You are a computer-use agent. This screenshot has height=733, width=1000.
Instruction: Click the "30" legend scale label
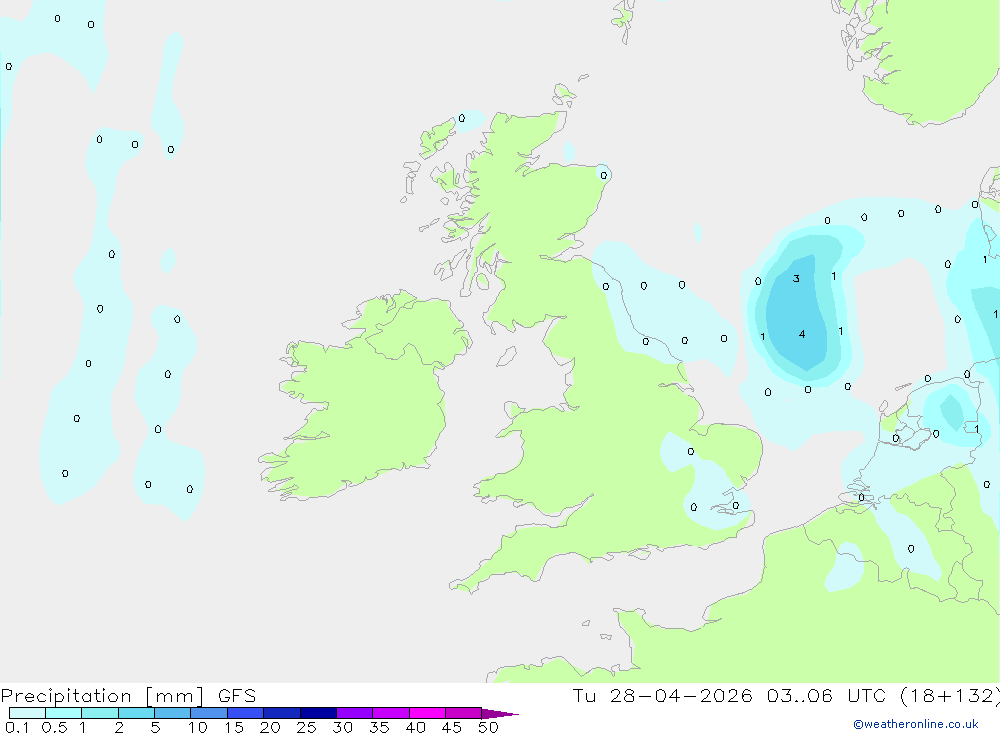point(343,727)
